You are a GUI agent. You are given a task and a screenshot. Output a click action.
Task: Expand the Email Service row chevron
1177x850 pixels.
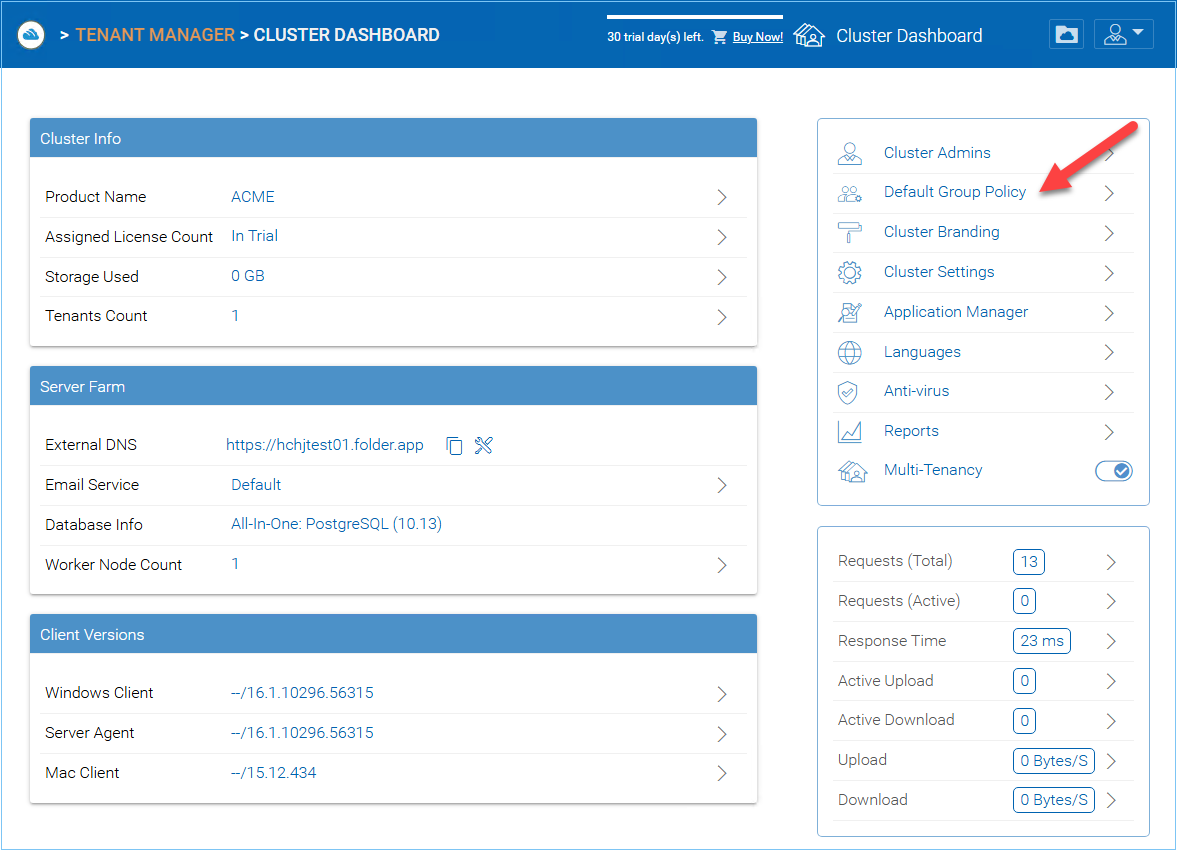pyautogui.click(x=721, y=485)
